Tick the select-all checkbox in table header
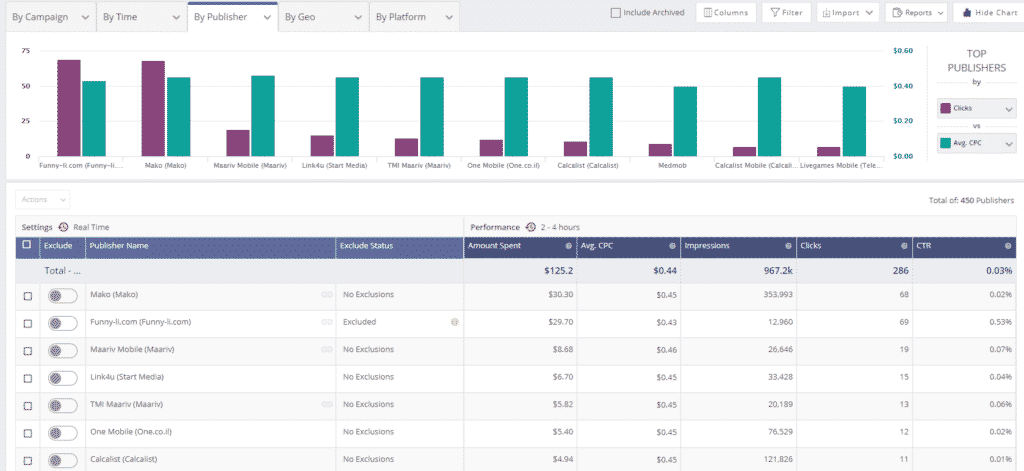Image resolution: width=1024 pixels, height=471 pixels. [x=26, y=245]
